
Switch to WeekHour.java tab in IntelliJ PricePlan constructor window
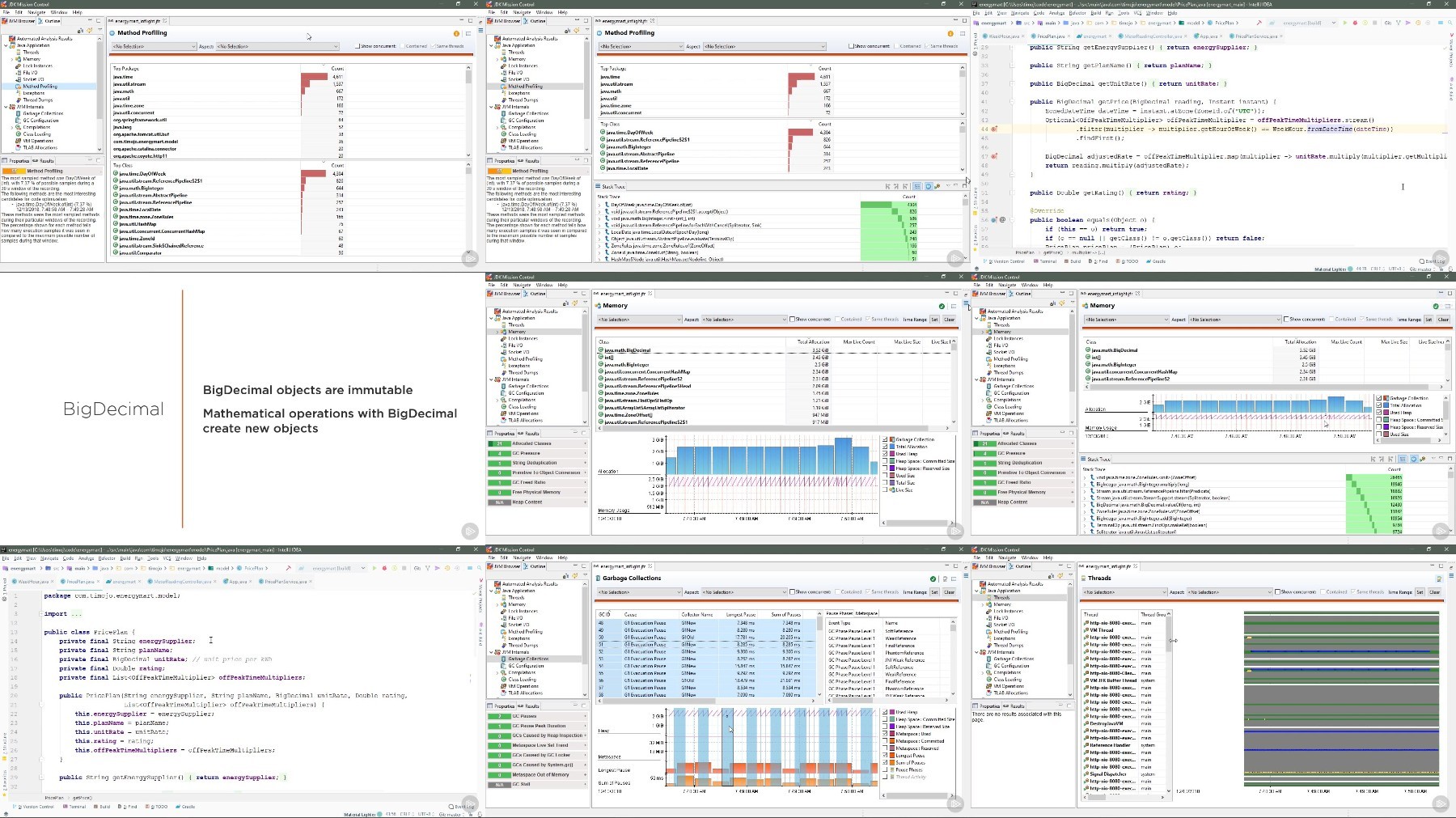tap(33, 582)
